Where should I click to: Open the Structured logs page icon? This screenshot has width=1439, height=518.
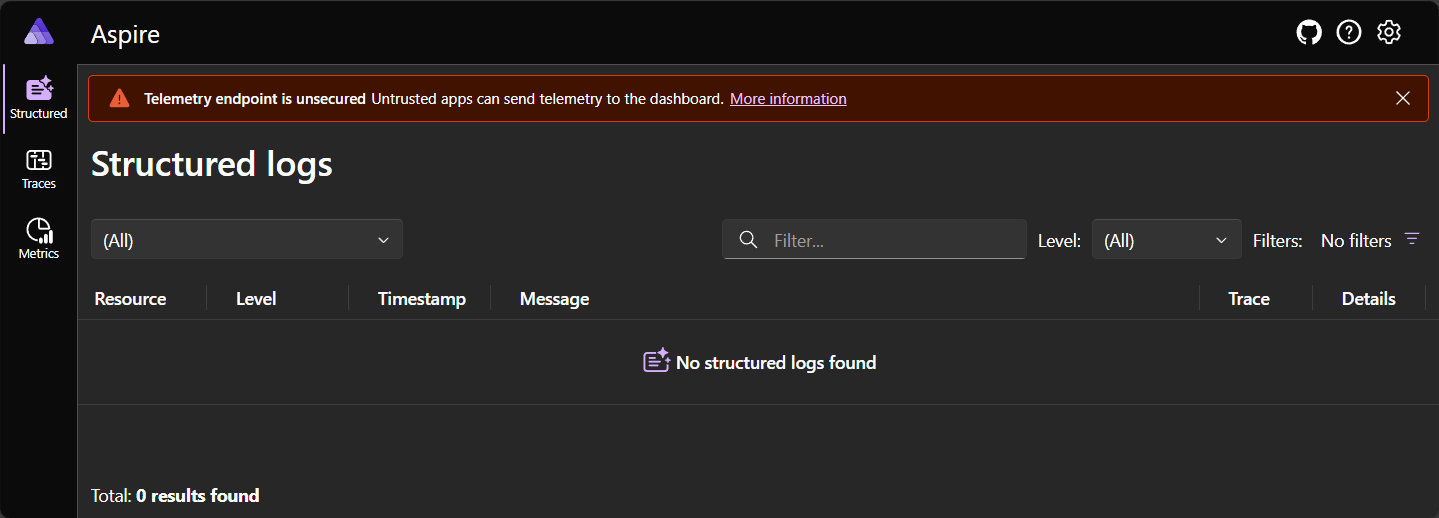pos(39,89)
